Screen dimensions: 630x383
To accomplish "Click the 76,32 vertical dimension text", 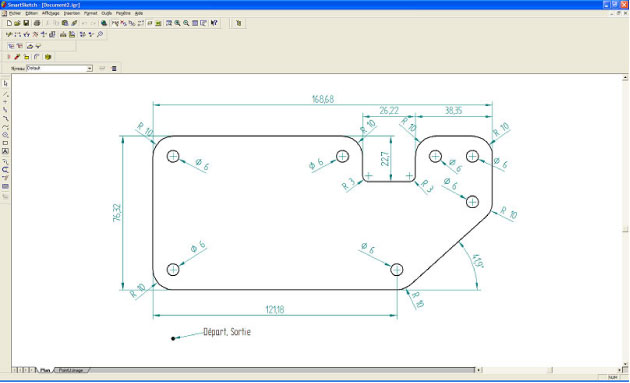I will pos(117,213).
